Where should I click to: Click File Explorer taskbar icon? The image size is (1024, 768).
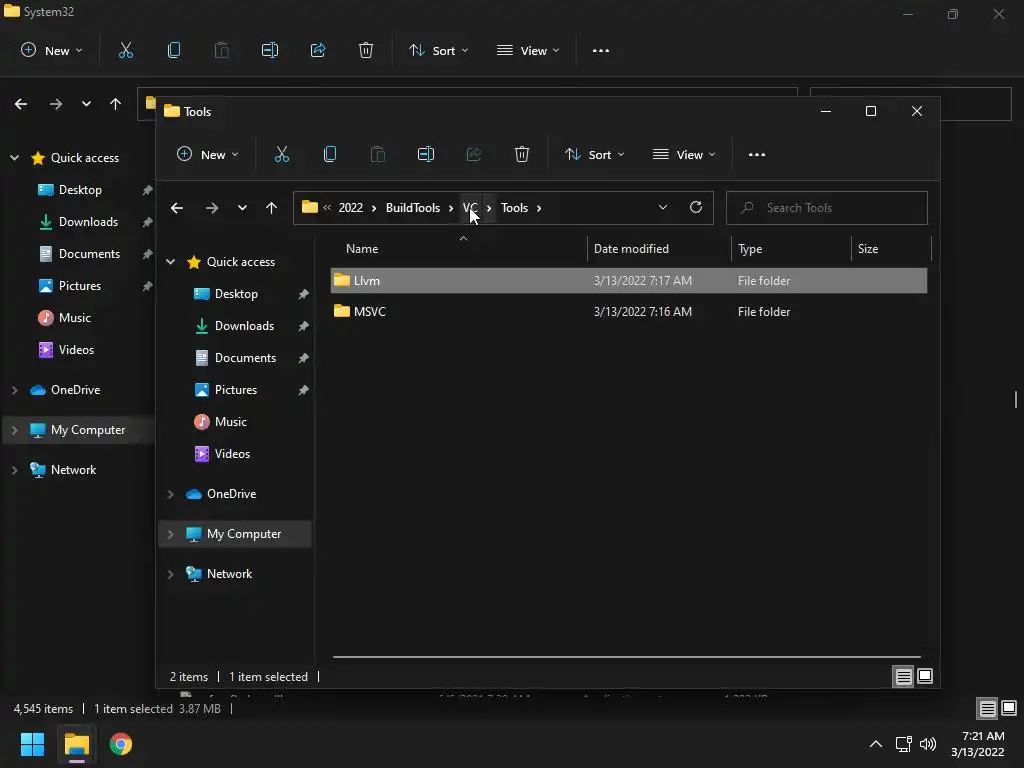pos(76,744)
